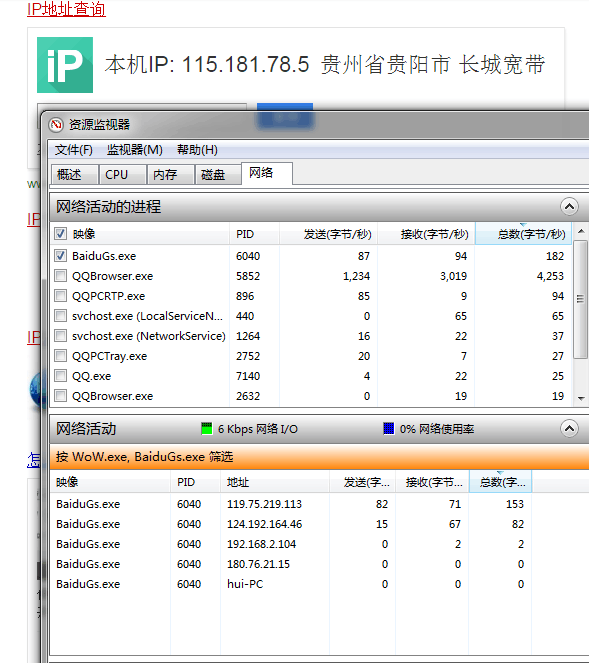This screenshot has height=663, width=589.
Task: Open the IP地址查询 link
Action: pyautogui.click(x=66, y=9)
